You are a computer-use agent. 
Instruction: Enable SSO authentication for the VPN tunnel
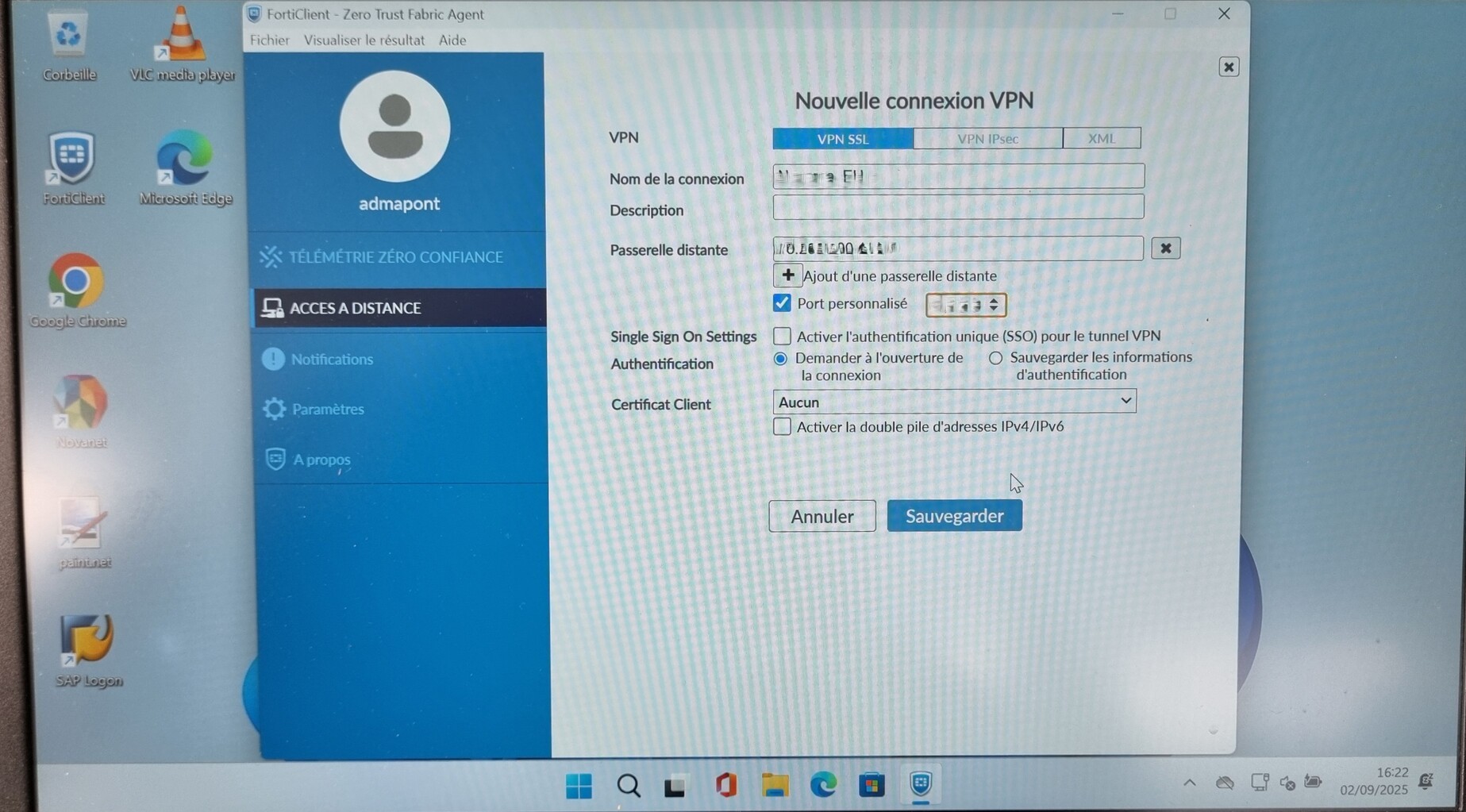[782, 336]
